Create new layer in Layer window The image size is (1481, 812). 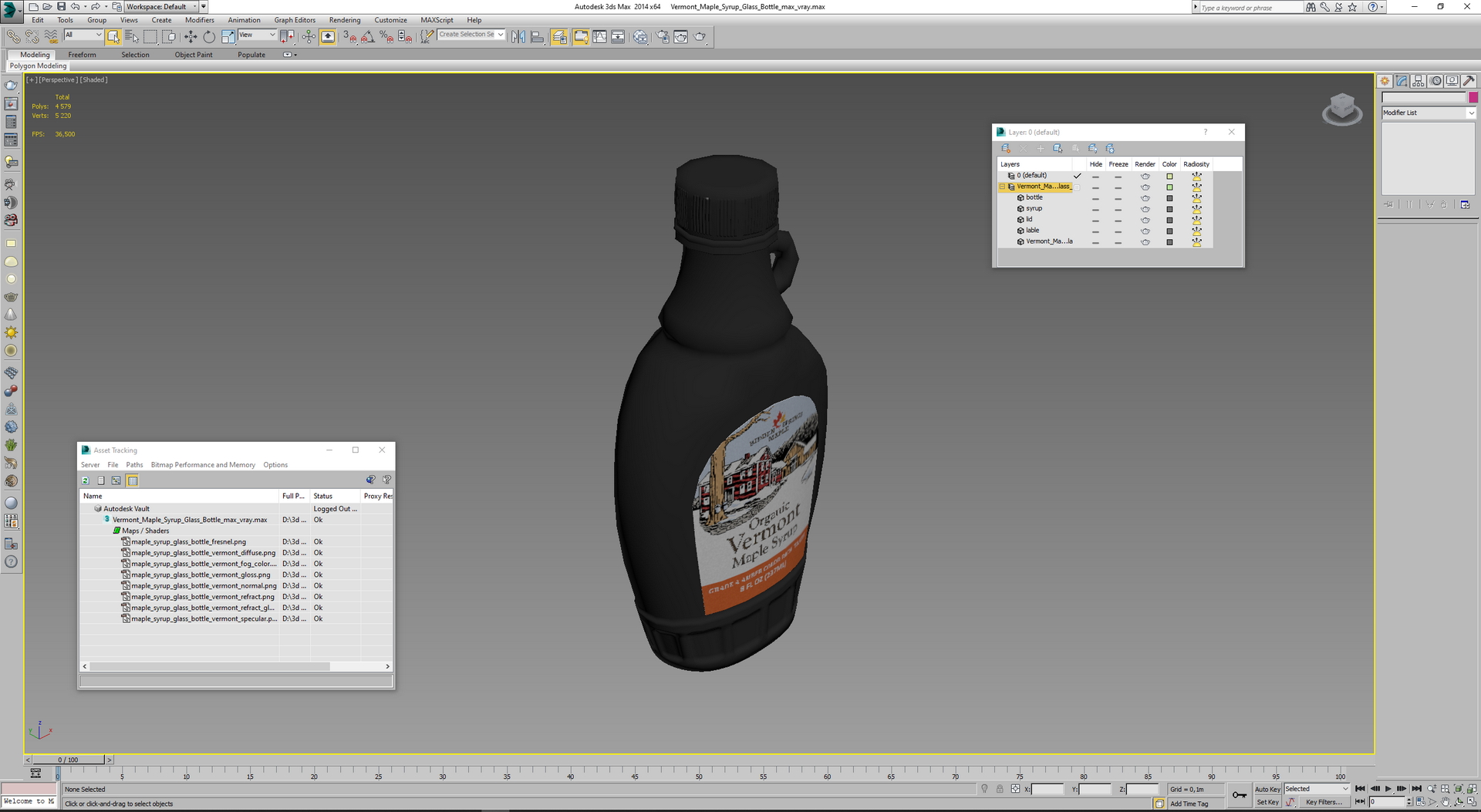pos(1006,148)
